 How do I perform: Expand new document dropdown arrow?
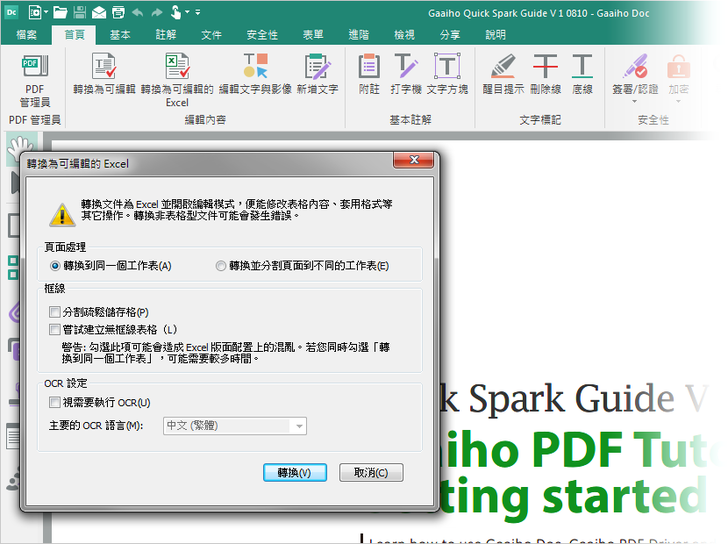46,13
